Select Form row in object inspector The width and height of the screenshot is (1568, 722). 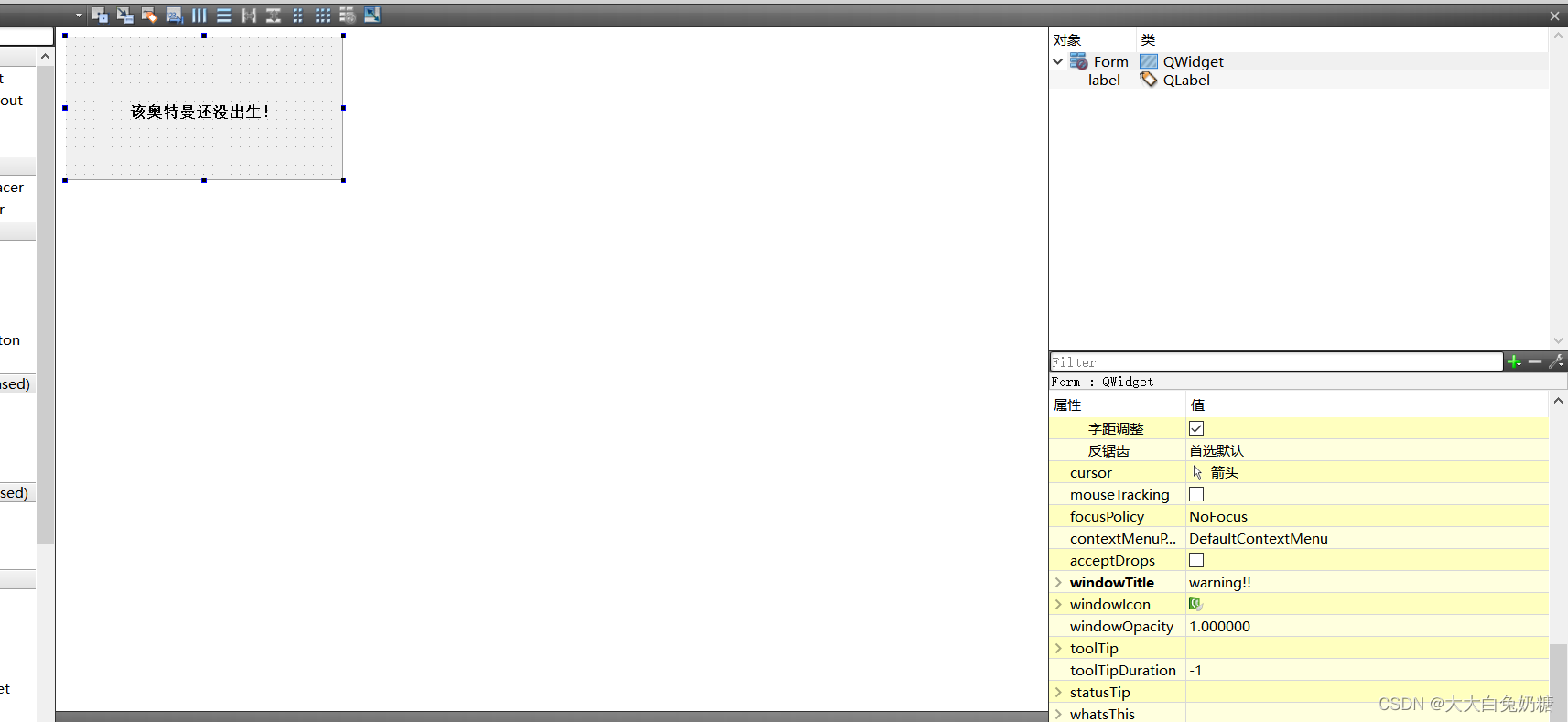[1298, 61]
